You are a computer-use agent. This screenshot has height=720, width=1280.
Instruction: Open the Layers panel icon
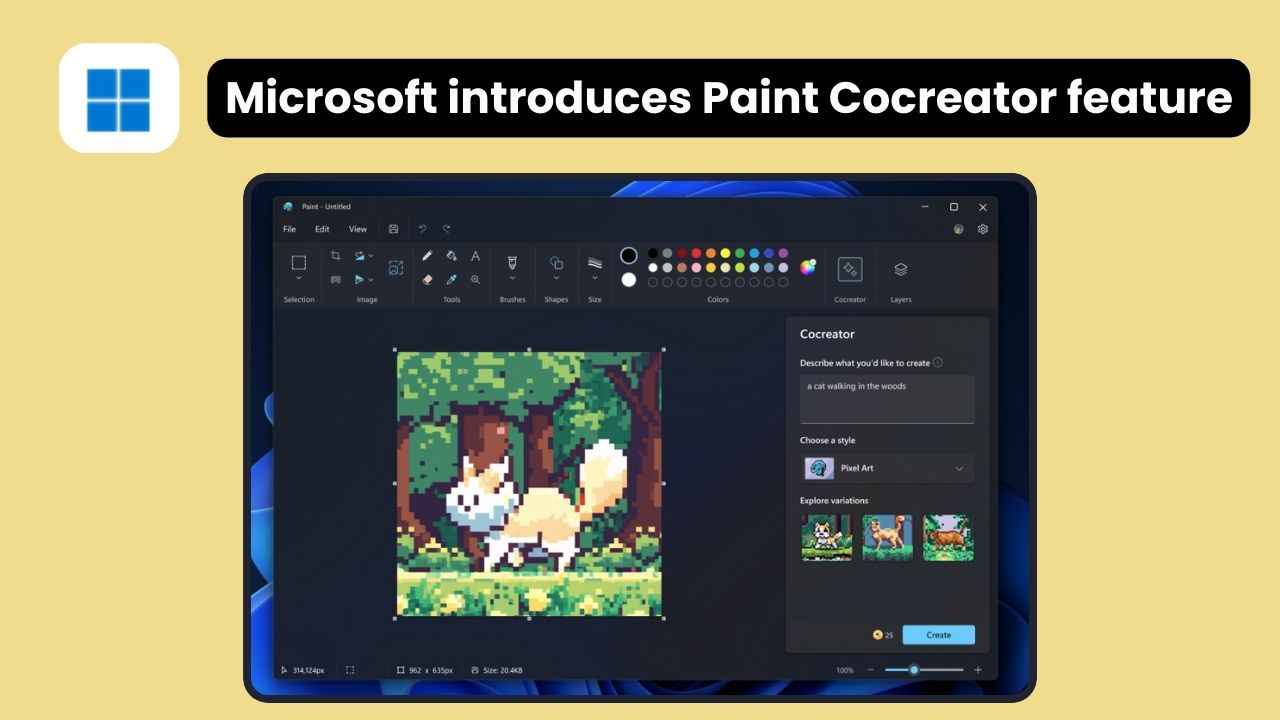coord(900,269)
